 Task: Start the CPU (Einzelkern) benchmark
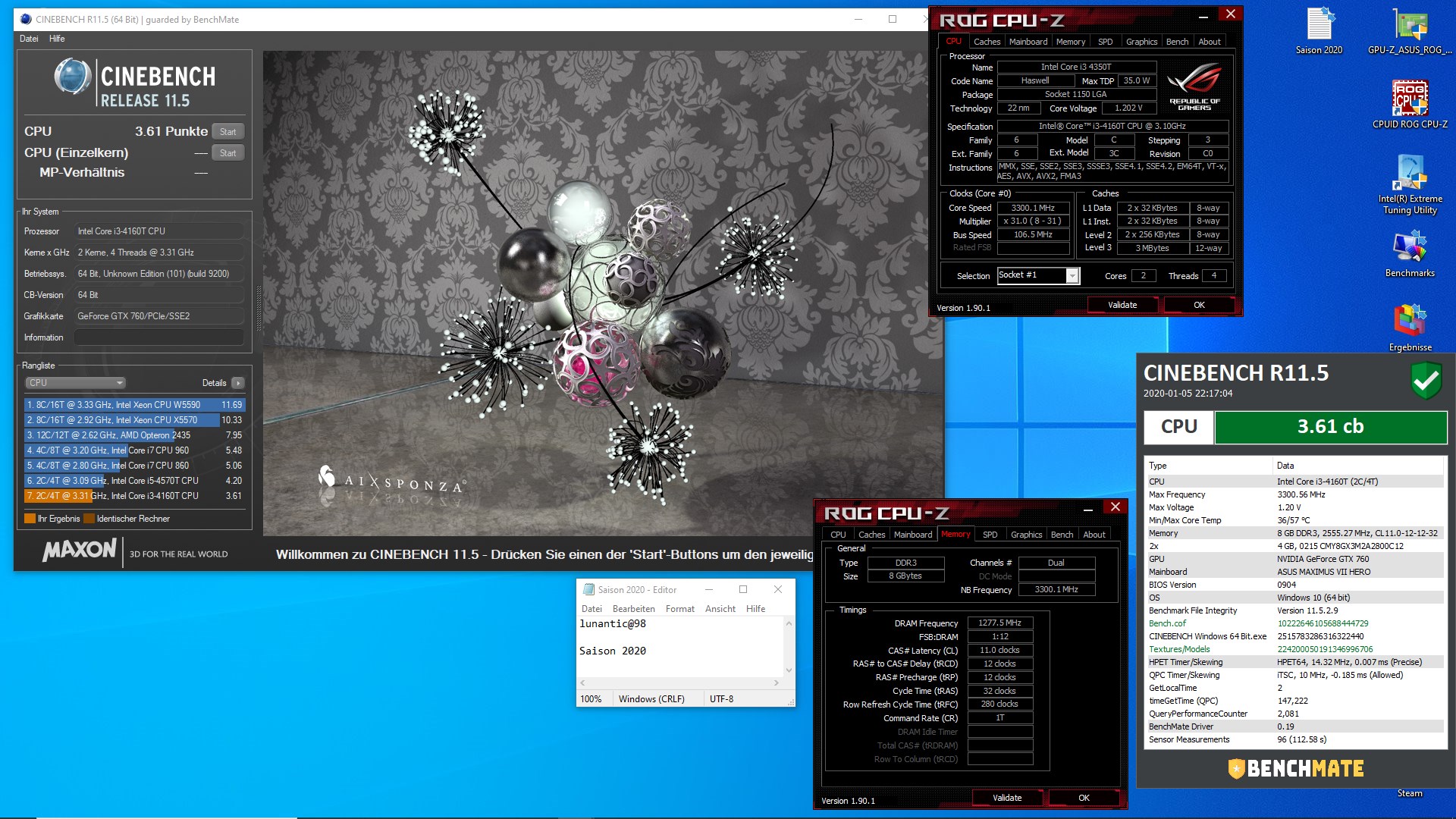tap(227, 152)
